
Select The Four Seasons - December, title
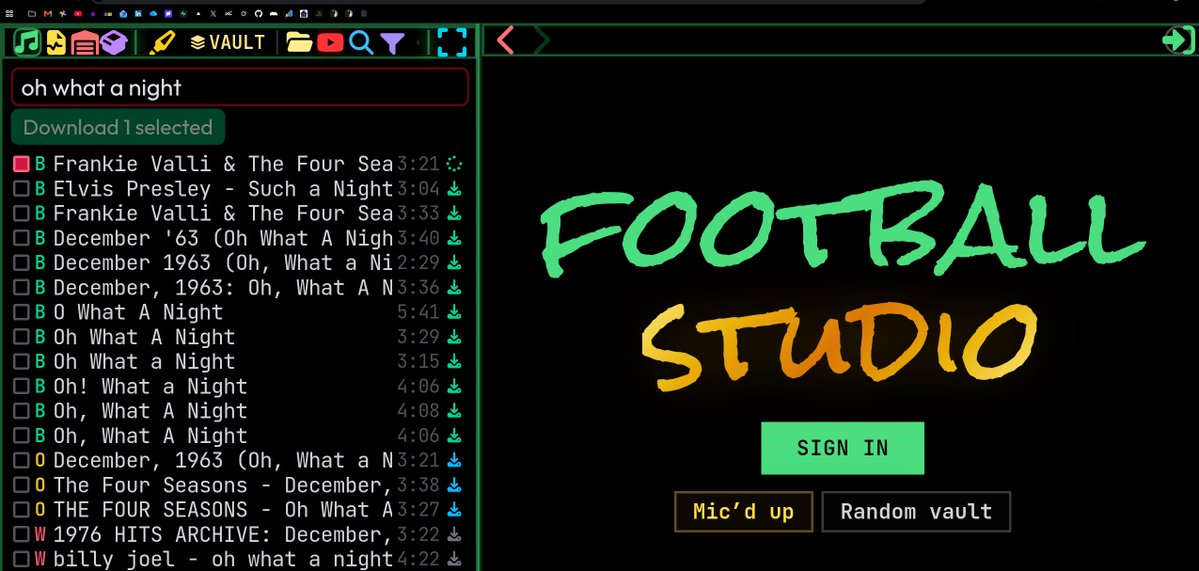[x=223, y=485]
